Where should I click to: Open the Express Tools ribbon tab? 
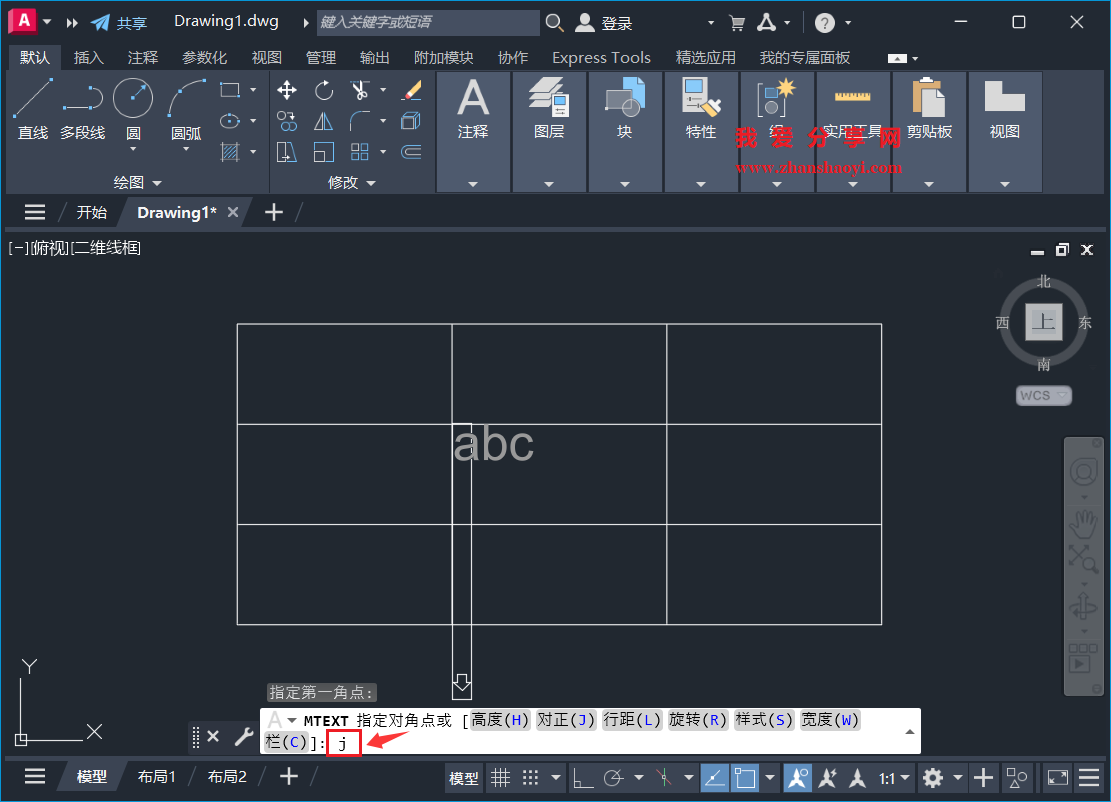601,57
